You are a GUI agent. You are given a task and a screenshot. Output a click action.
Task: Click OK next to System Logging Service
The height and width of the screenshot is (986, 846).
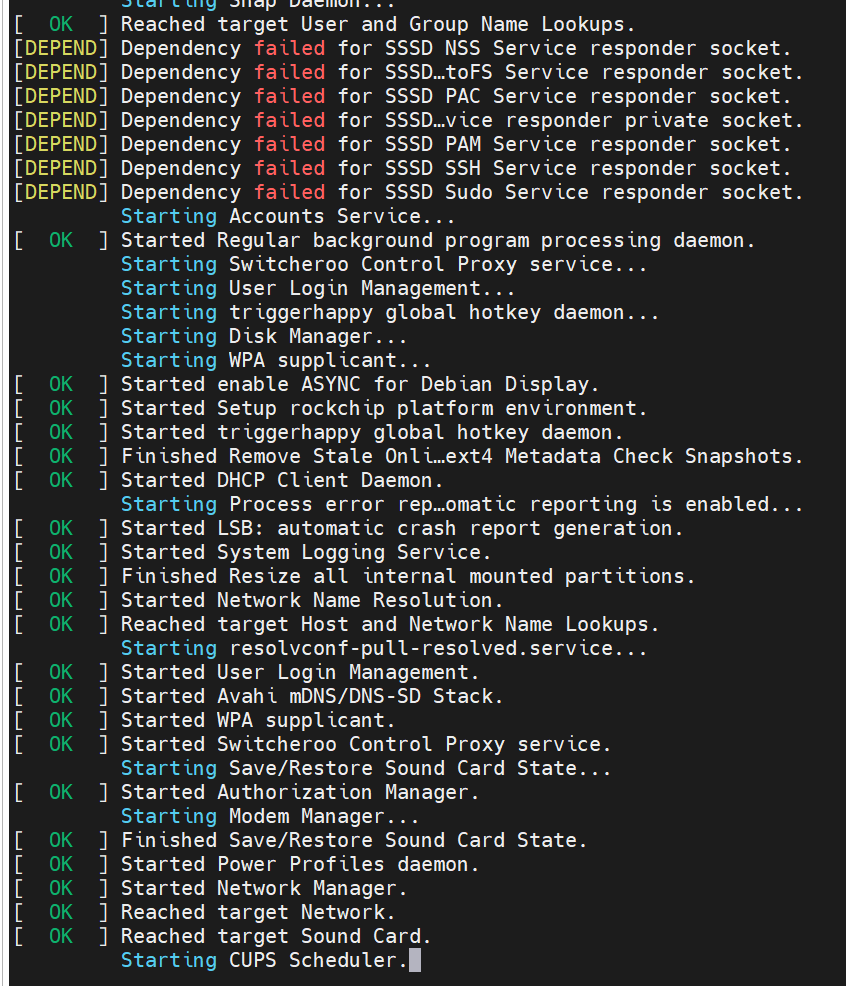[x=61, y=552]
